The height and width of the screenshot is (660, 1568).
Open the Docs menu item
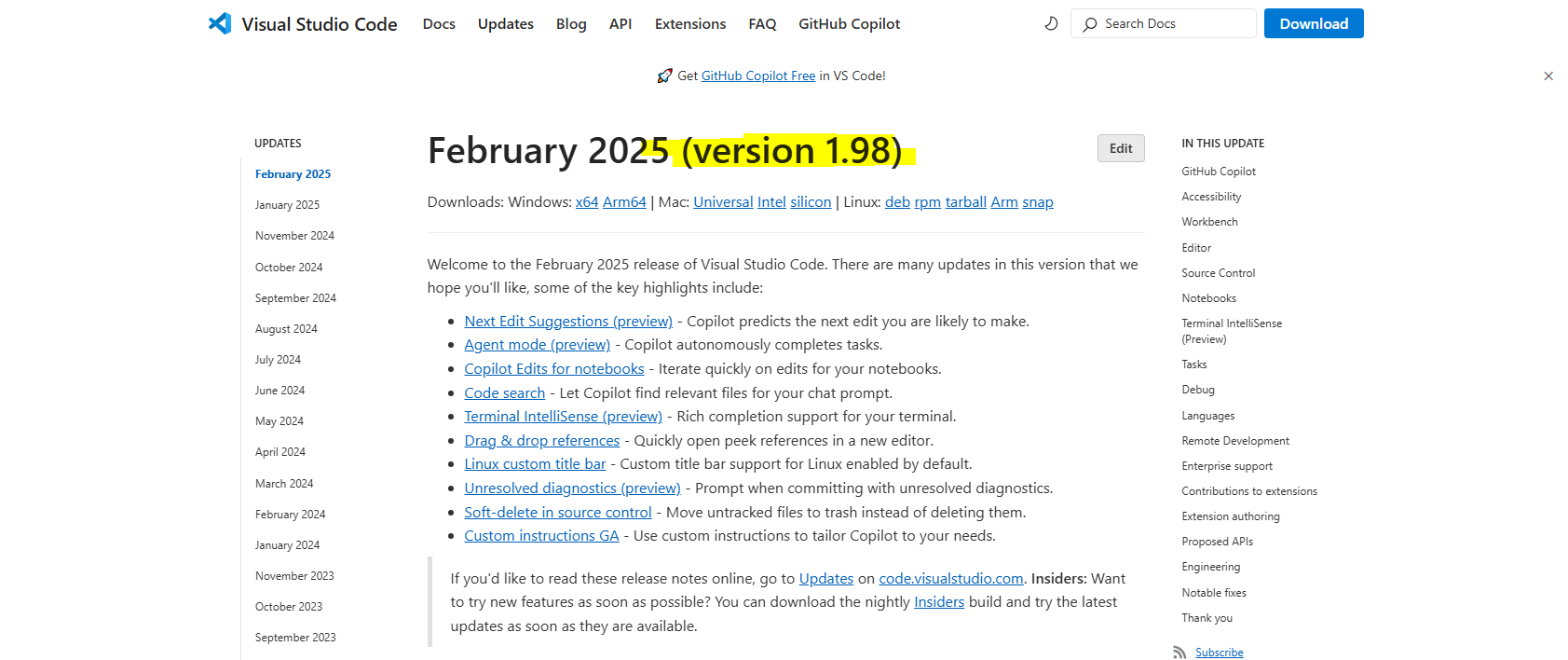(x=439, y=24)
